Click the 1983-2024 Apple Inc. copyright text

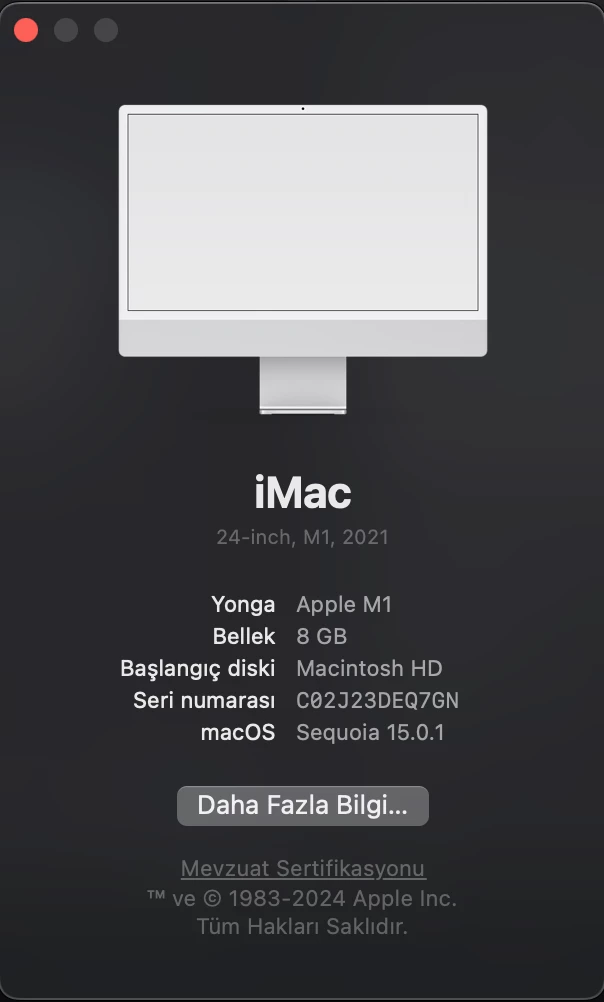coord(343,898)
